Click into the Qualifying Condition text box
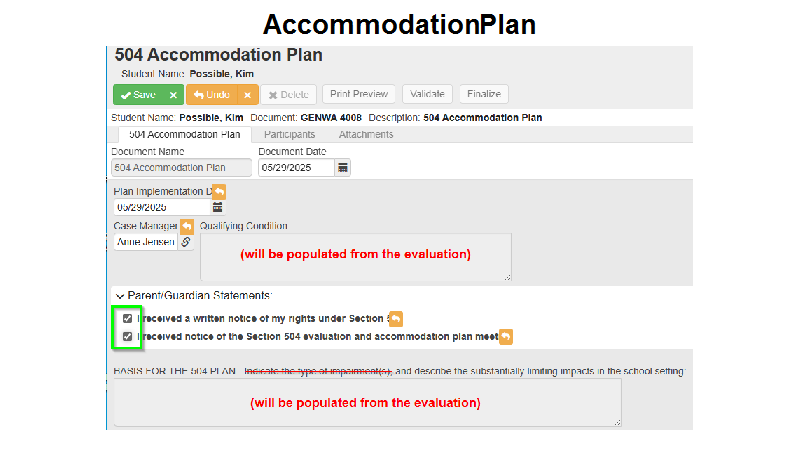Image resolution: width=800 pixels, height=450 pixels. [x=356, y=257]
